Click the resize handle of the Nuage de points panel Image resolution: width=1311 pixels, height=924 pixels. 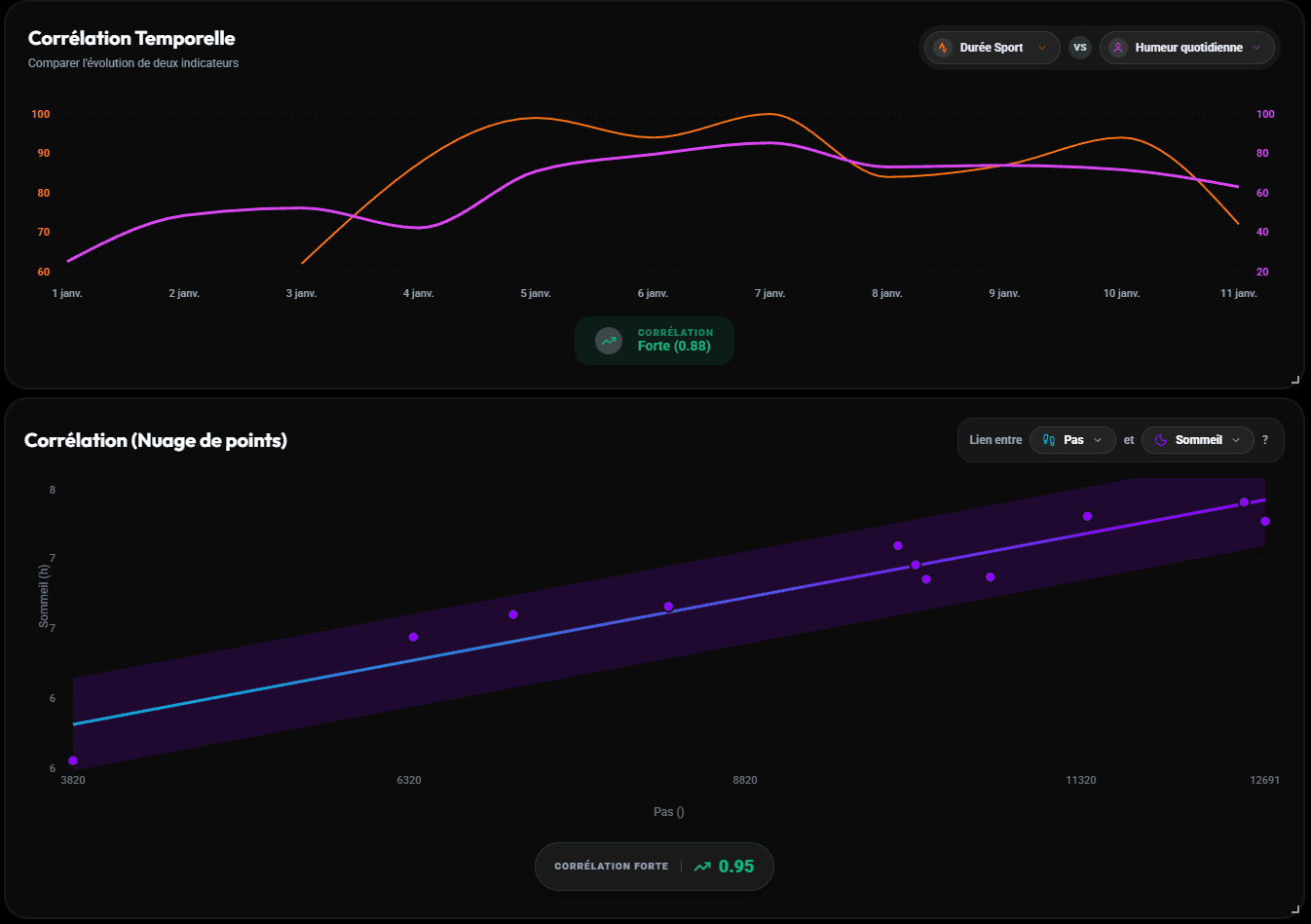[x=1295, y=908]
